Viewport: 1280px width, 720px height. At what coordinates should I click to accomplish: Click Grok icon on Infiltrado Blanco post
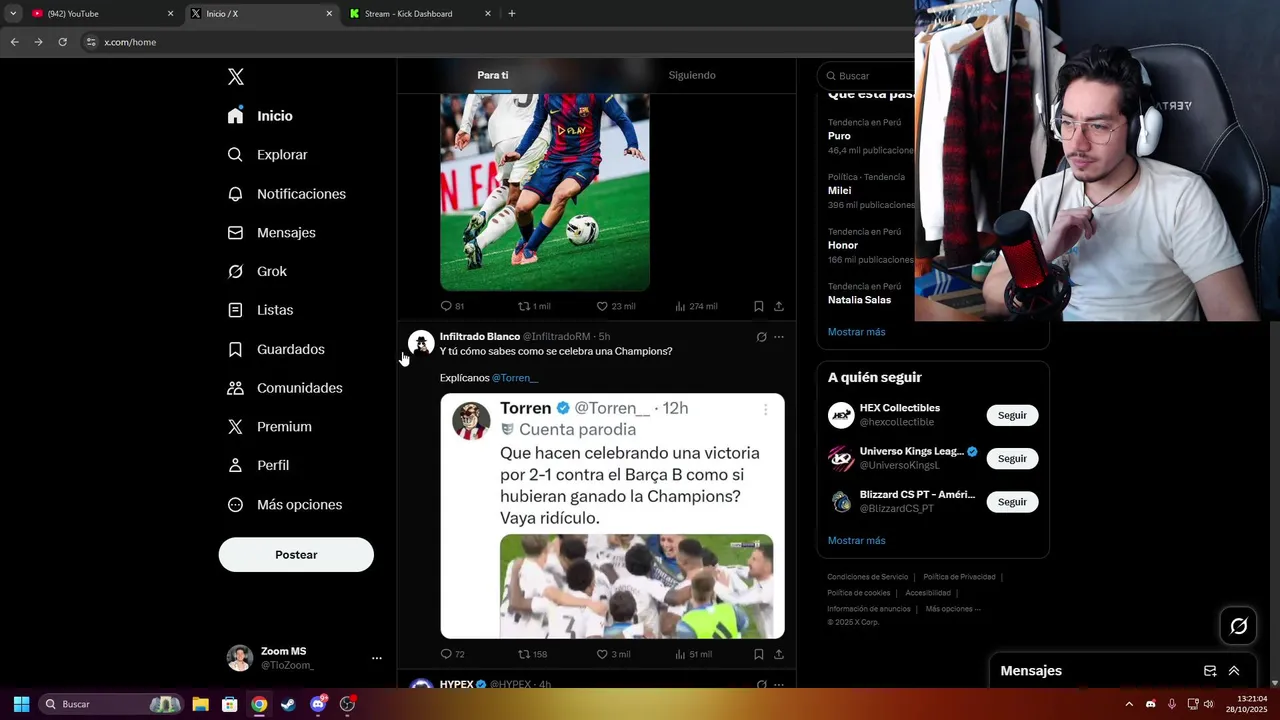[761, 337]
